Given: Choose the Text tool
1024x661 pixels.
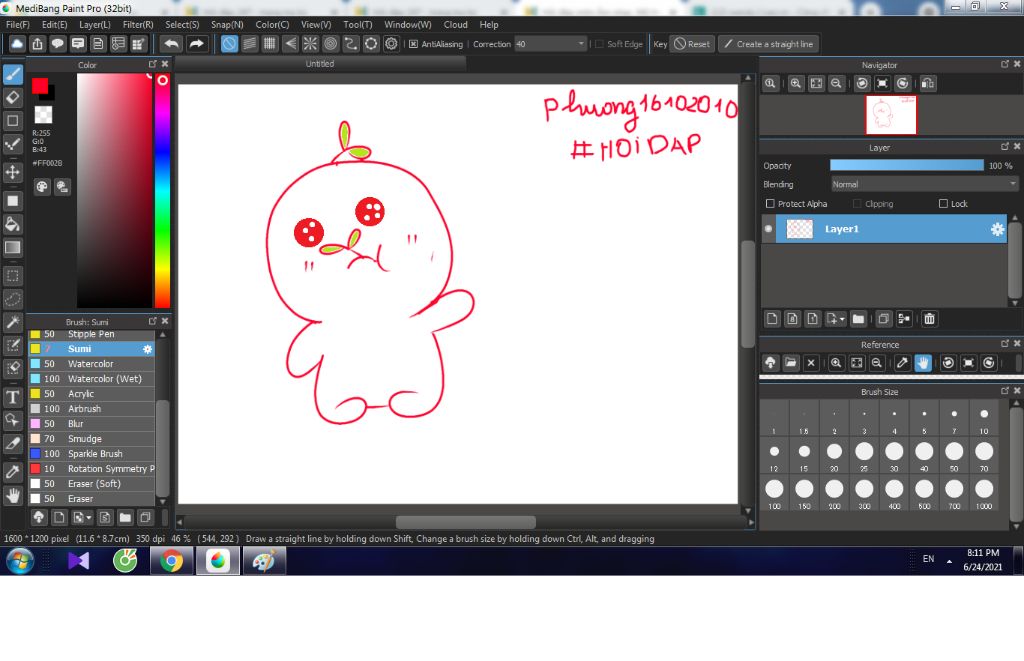Looking at the screenshot, I should tap(12, 397).
